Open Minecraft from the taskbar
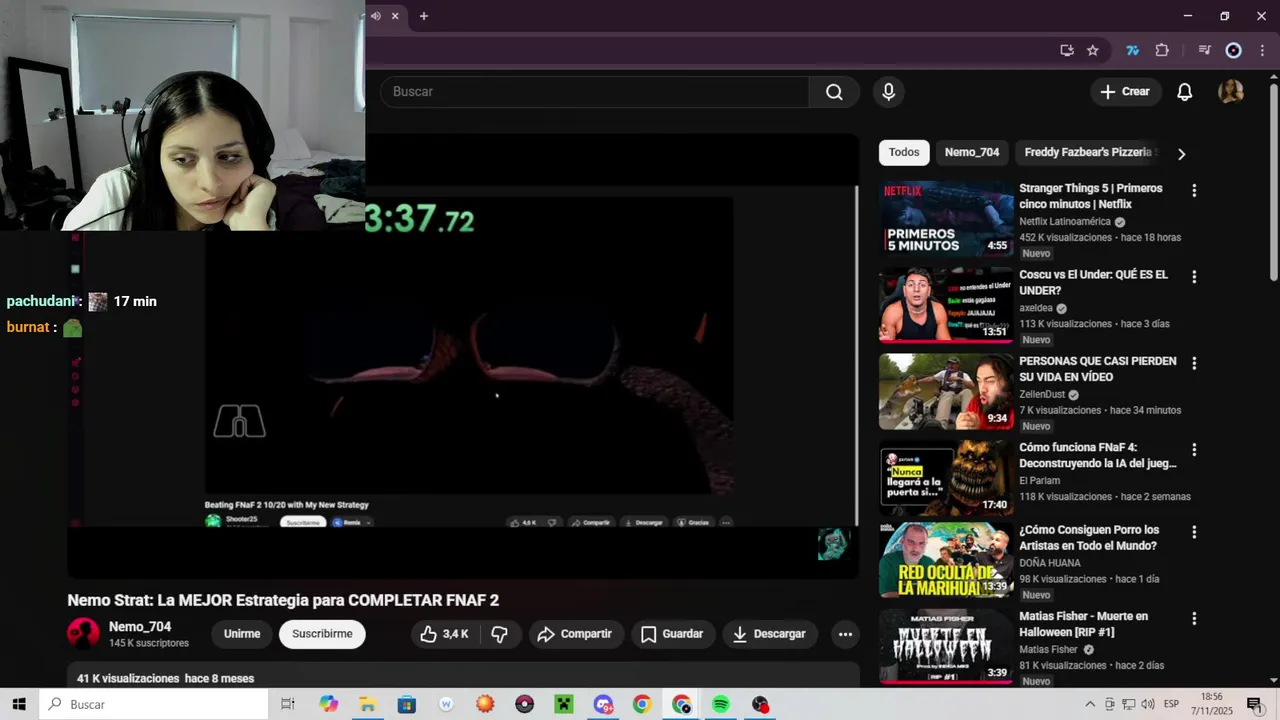Screen dimensions: 1280x720 (x=563, y=705)
